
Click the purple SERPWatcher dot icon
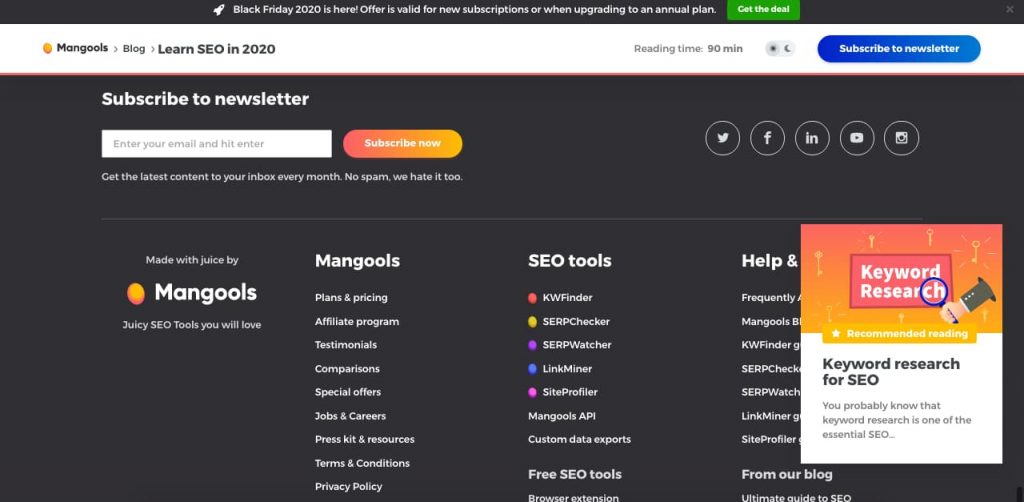[532, 345]
